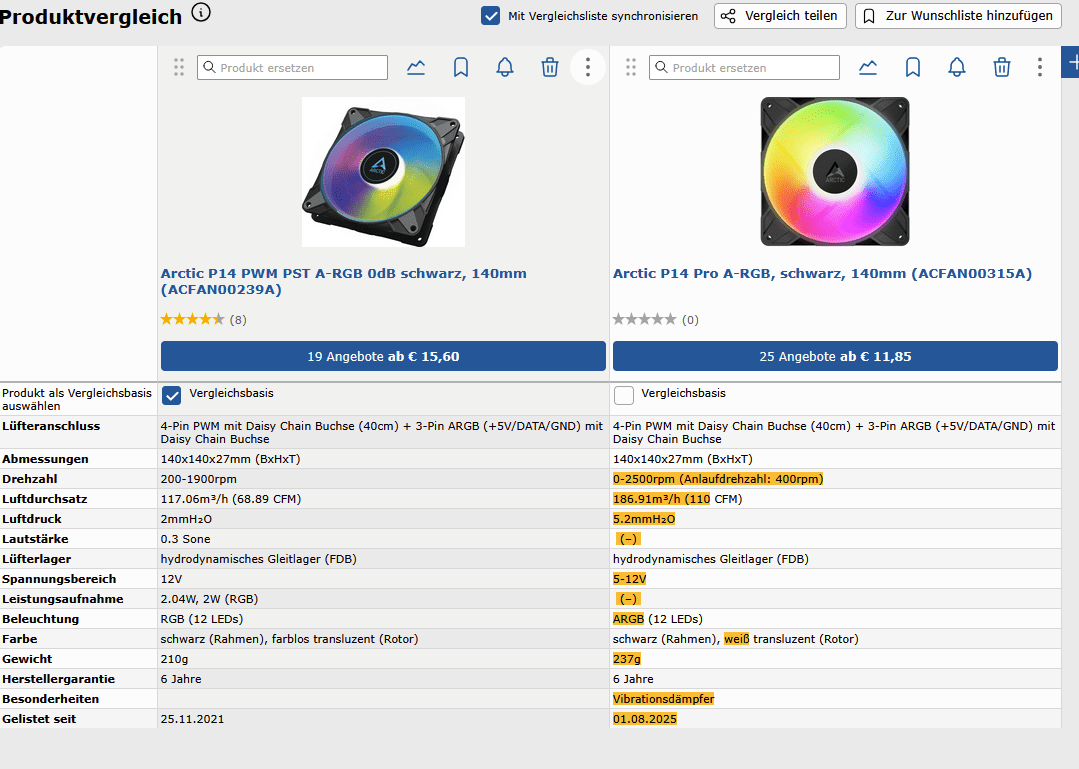This screenshot has width=1079, height=769.
Task: Open Arctic P14 PWM PST A-RGB 0dB product link
Action: click(x=343, y=281)
